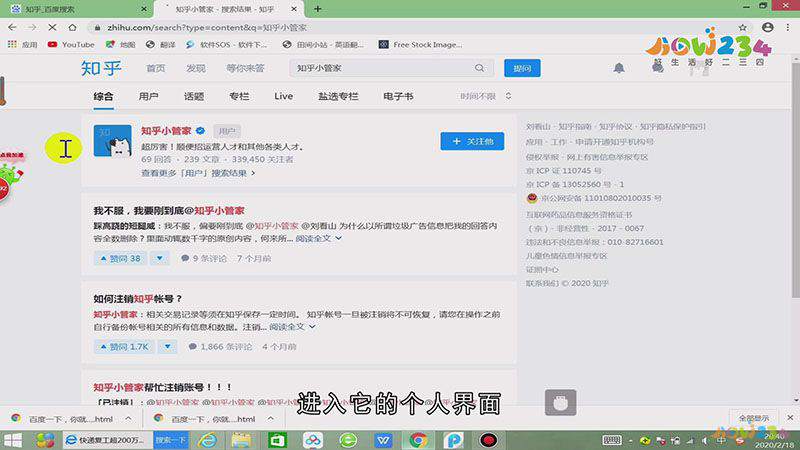Screen dimensions: 800x450
Task: Go to browser home page icon
Action: point(72,27)
